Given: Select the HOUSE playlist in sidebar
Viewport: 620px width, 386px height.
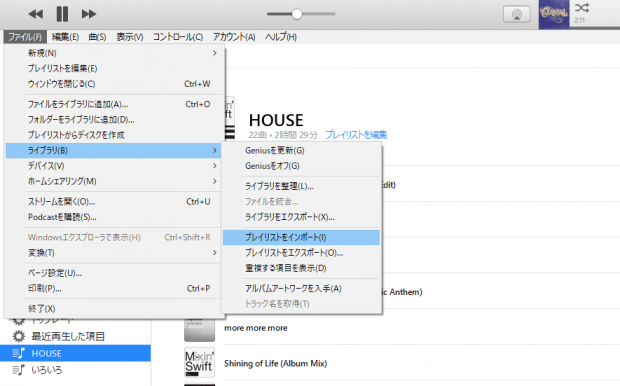Looking at the screenshot, I should pos(75,353).
